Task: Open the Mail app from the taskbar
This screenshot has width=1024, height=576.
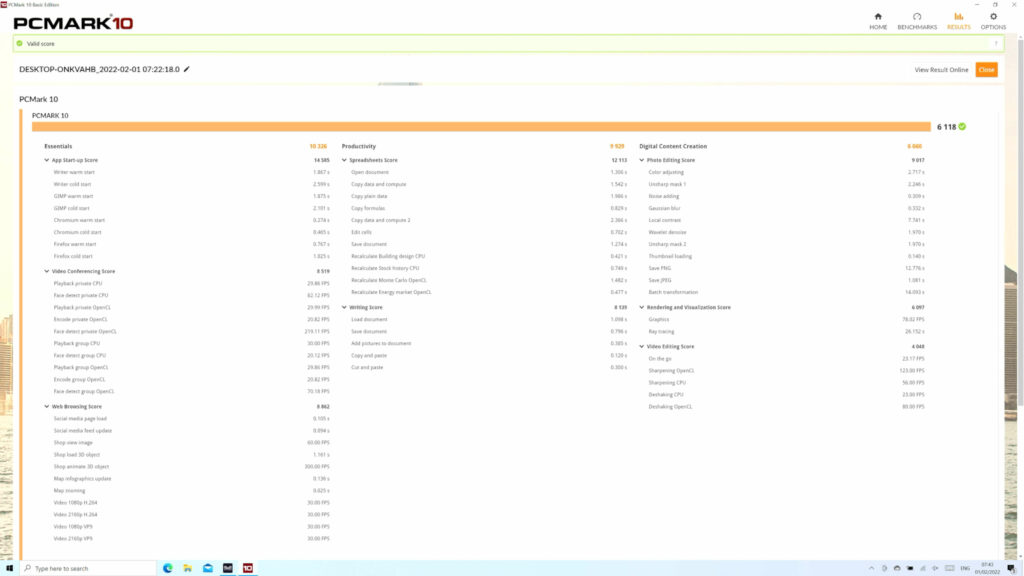Action: pyautogui.click(x=208, y=568)
